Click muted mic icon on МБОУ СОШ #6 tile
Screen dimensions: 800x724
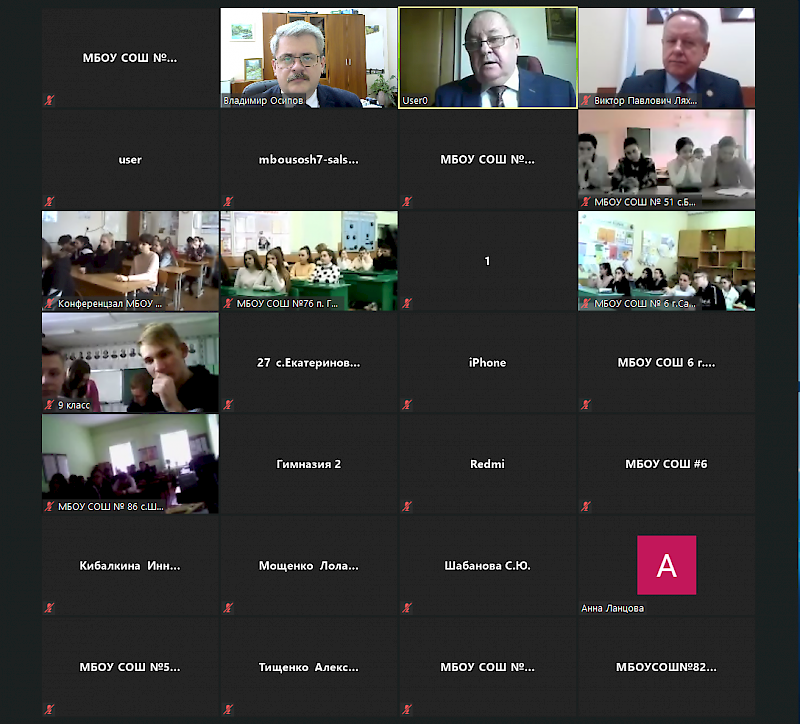pos(586,506)
